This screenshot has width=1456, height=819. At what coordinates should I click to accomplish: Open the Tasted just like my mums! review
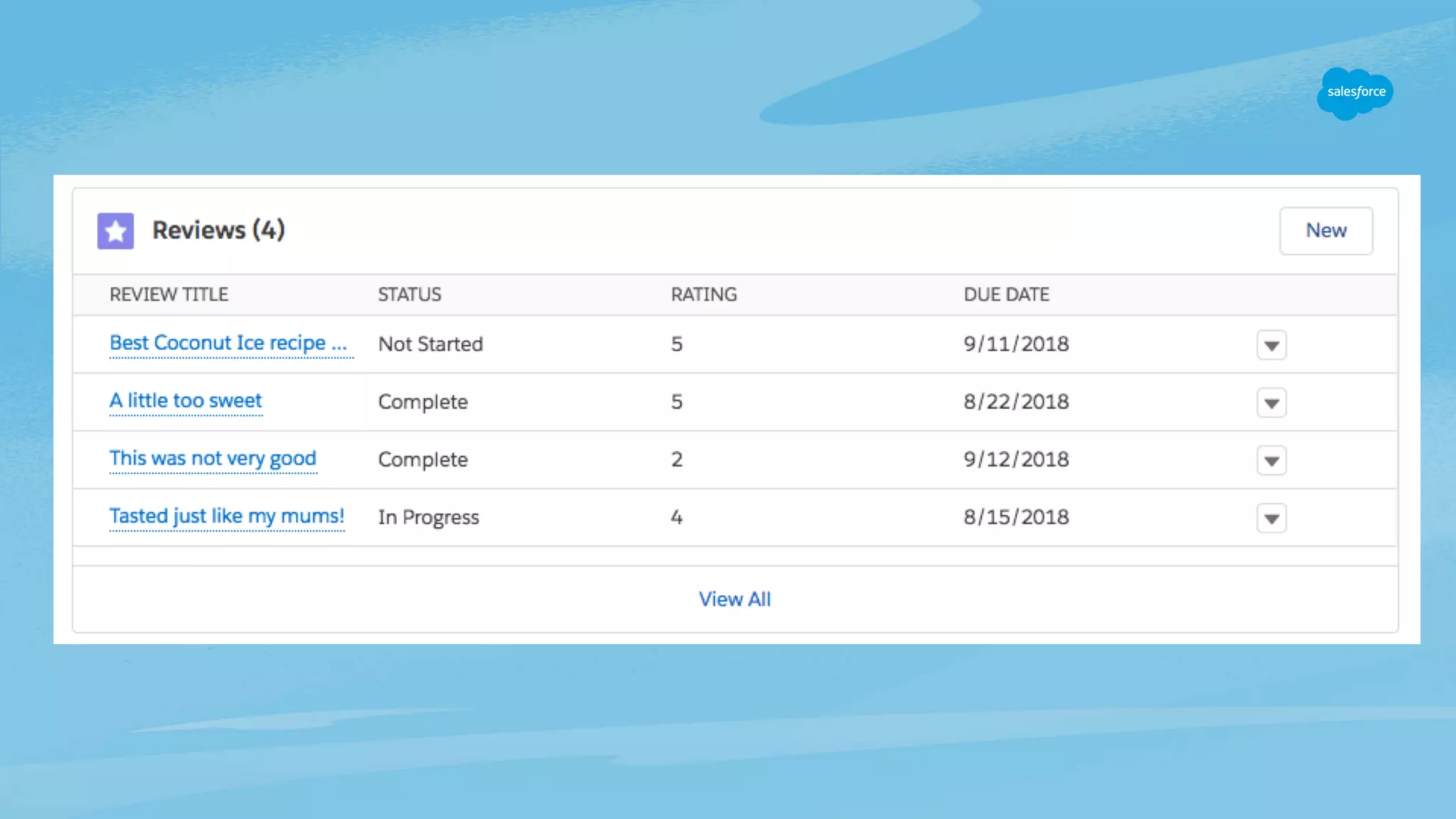226,516
